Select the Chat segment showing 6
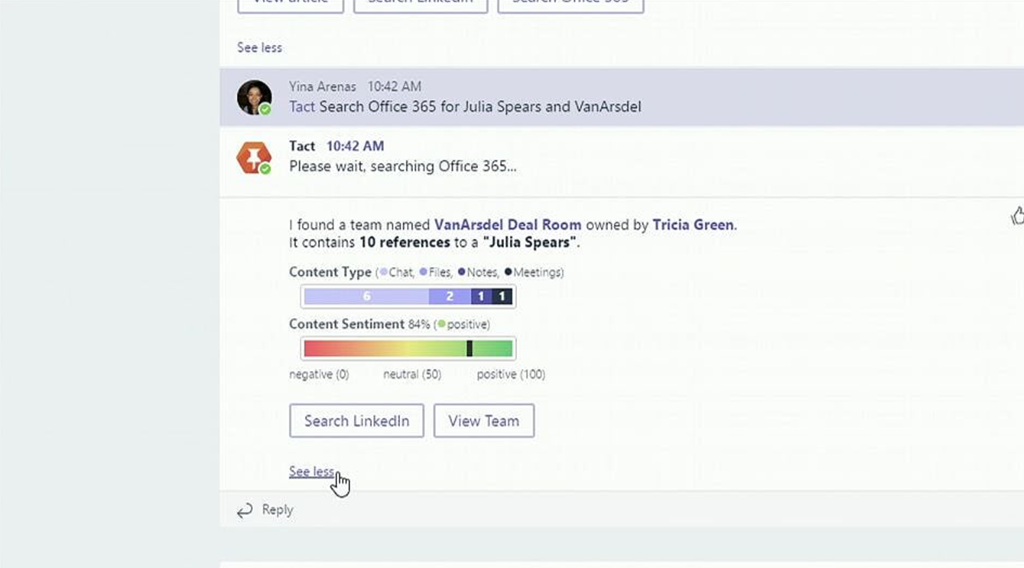Image resolution: width=1024 pixels, height=568 pixels. click(366, 296)
